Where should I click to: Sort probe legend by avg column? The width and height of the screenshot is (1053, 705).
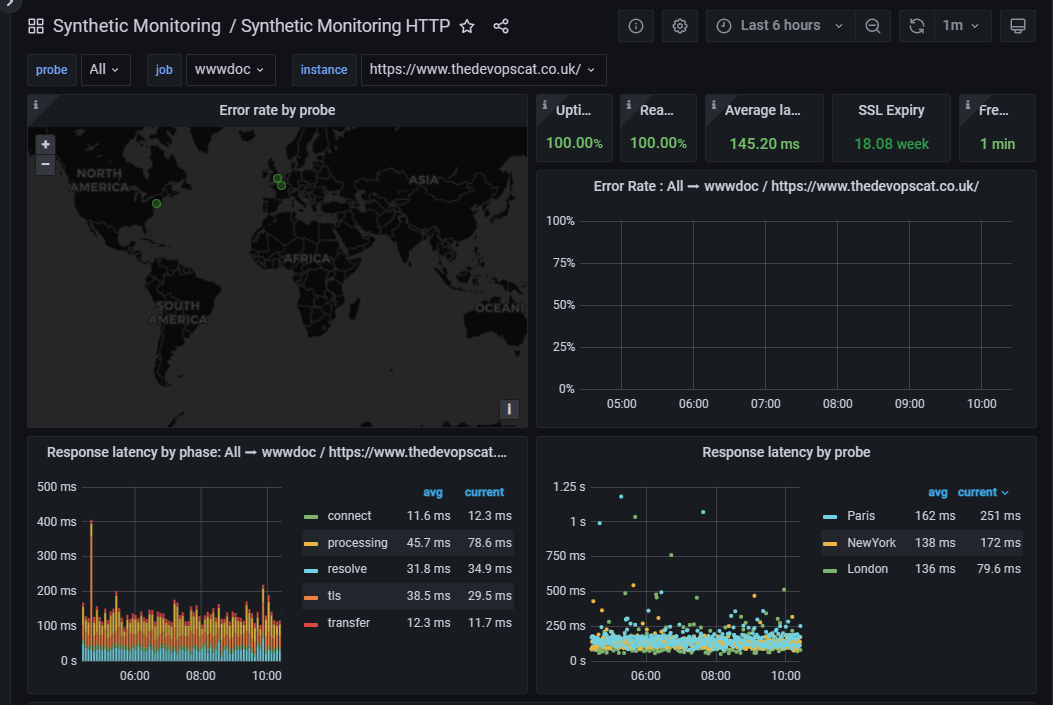(x=937, y=492)
